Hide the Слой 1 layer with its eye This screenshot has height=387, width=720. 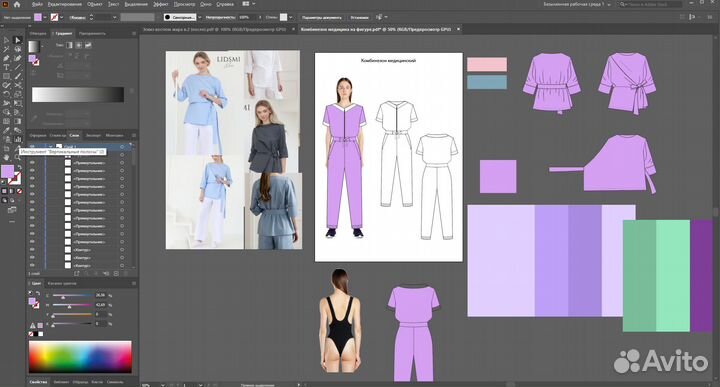coord(32,146)
